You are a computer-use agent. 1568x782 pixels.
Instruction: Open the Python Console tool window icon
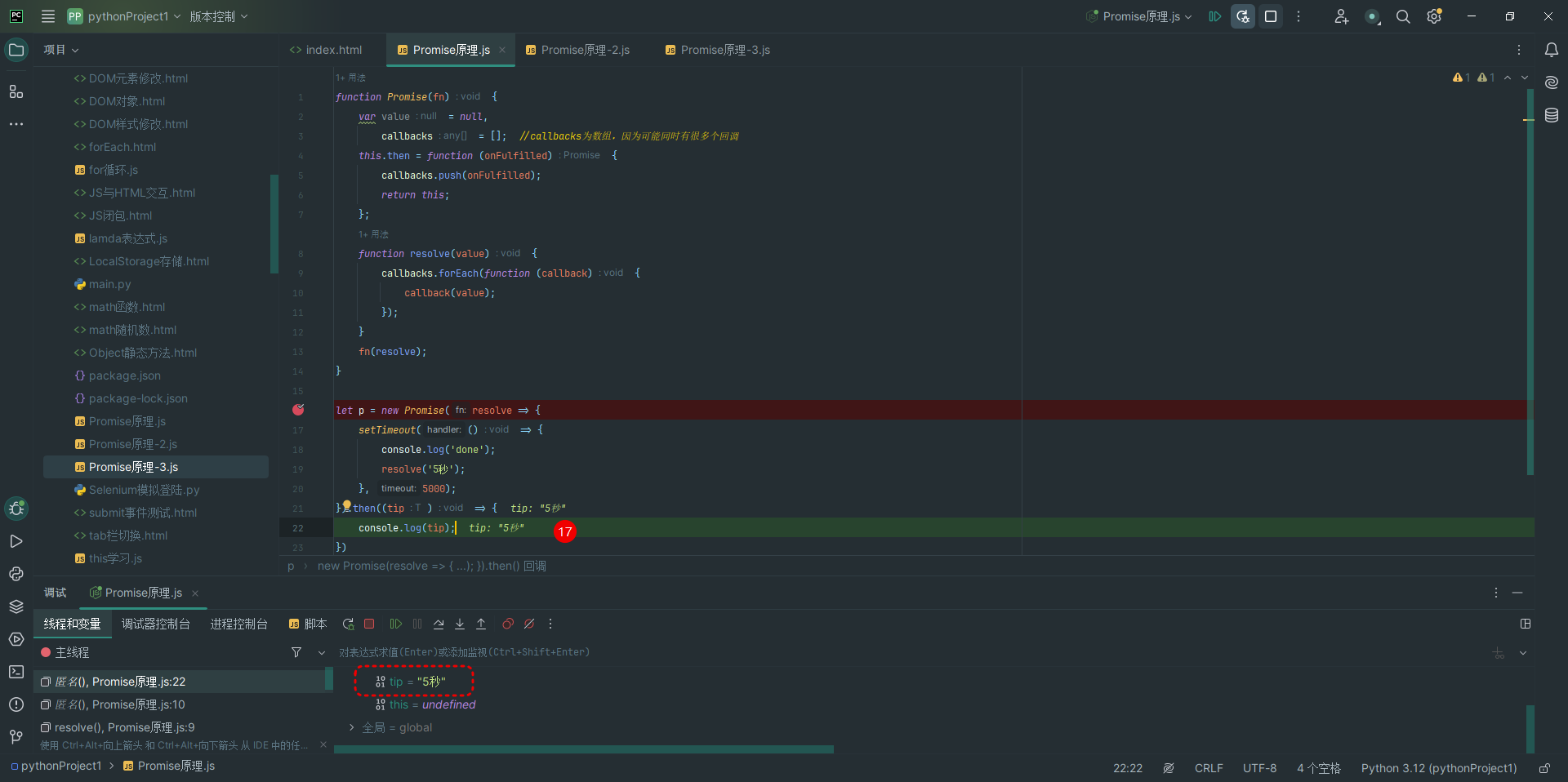[x=16, y=574]
